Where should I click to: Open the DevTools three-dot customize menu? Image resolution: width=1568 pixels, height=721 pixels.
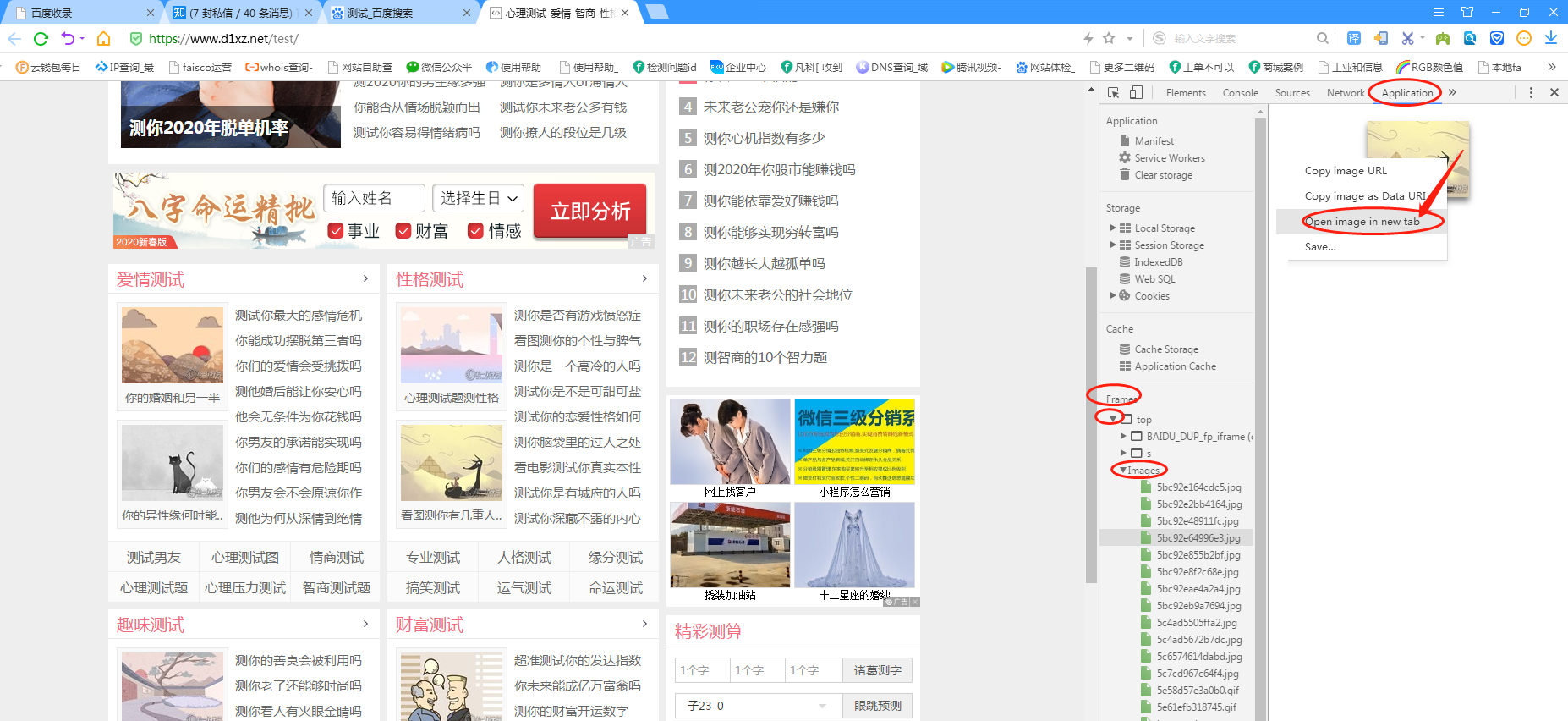point(1531,93)
